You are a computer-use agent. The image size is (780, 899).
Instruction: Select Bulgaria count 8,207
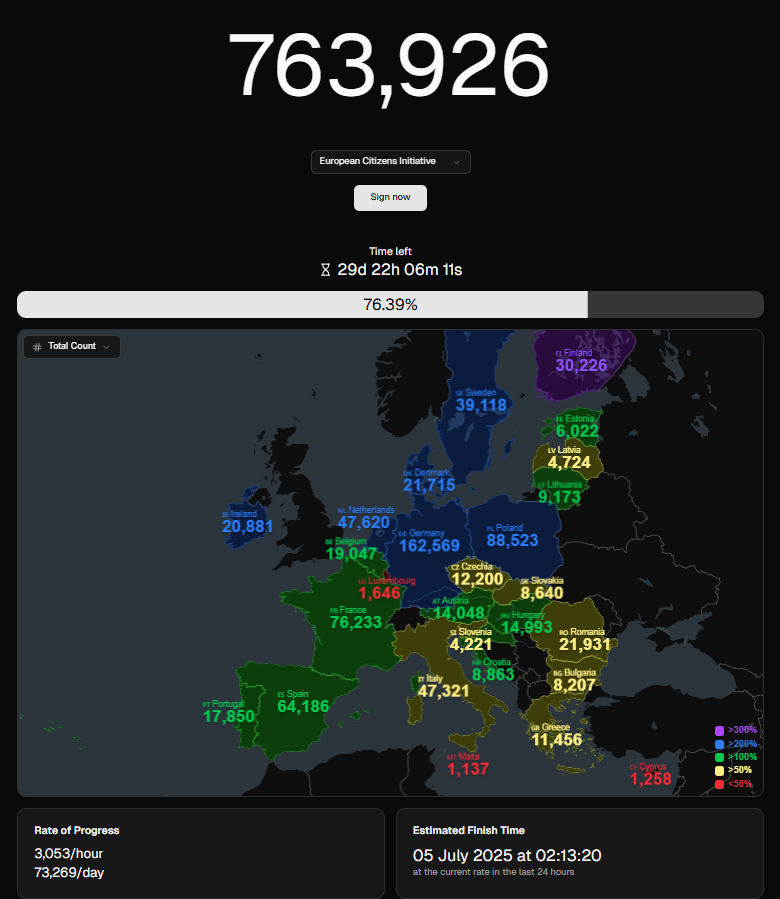click(x=574, y=685)
